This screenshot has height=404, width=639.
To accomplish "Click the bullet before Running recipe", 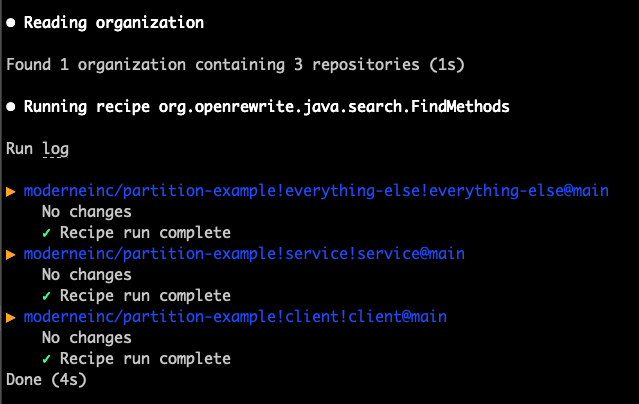I will [11, 107].
